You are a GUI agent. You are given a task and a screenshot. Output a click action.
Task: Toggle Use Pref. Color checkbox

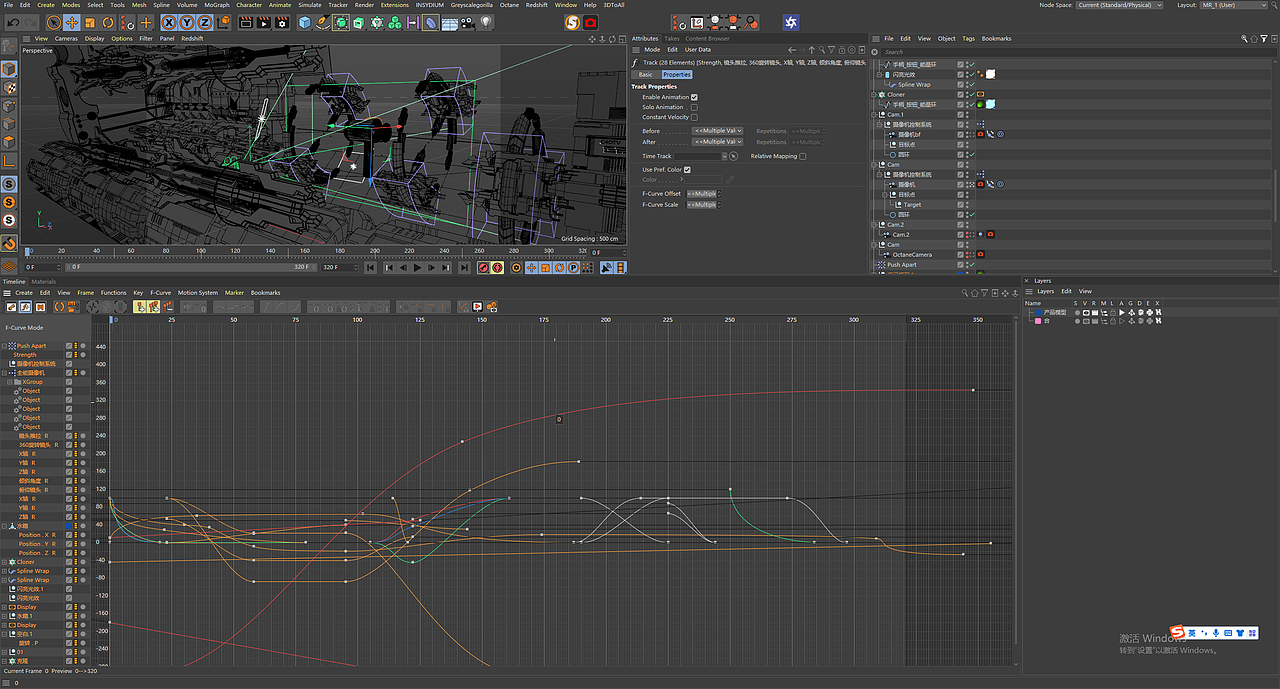(x=687, y=170)
